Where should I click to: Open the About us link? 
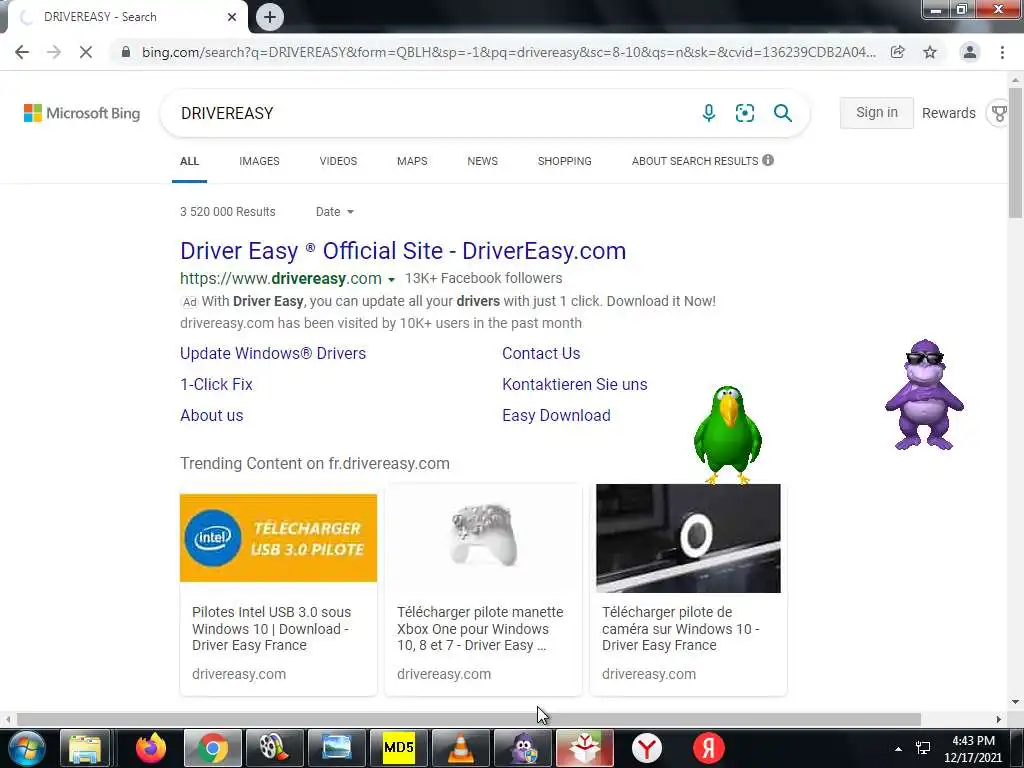pyautogui.click(x=212, y=415)
